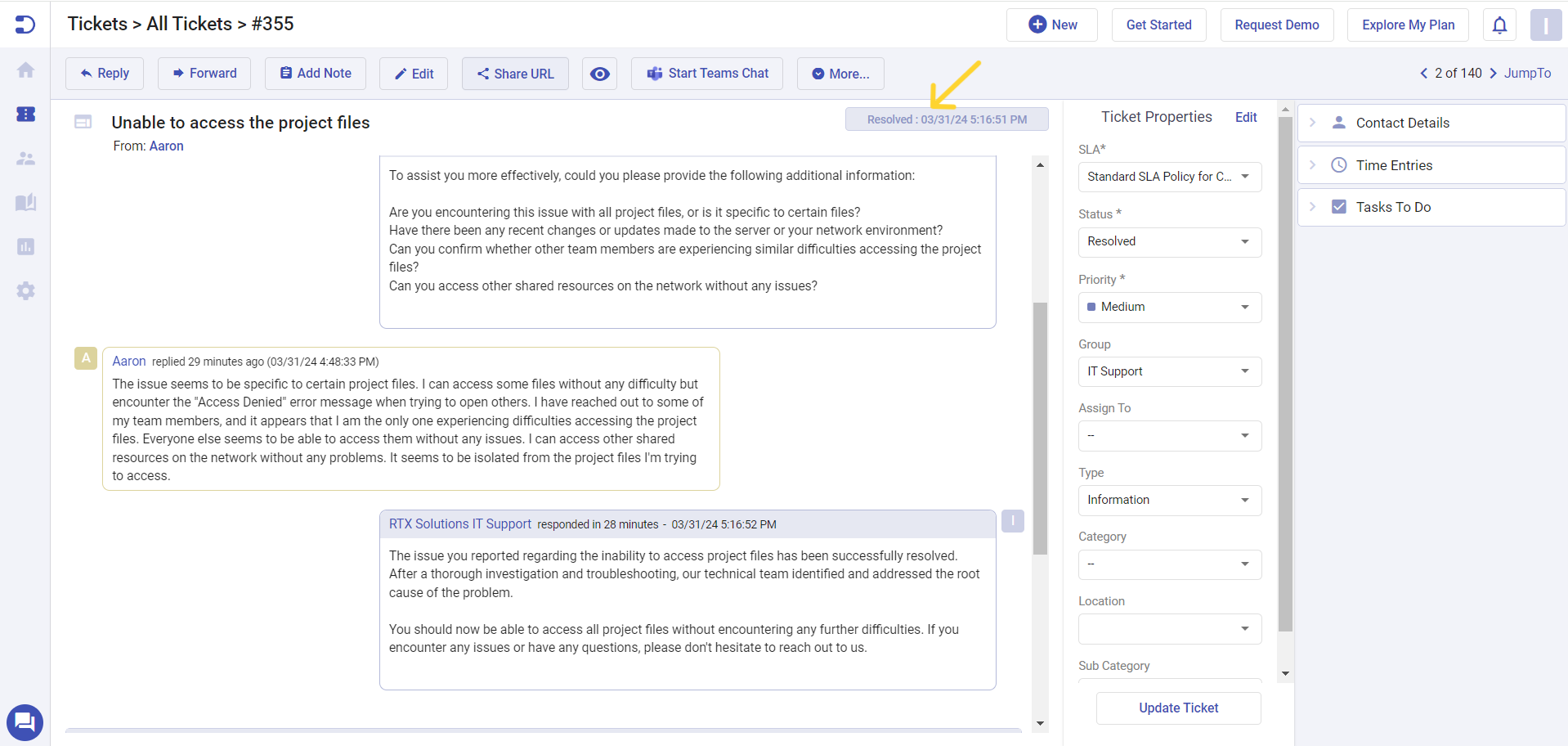The width and height of the screenshot is (1568, 746).
Task: Open the Group dropdown showing IT Support
Action: pyautogui.click(x=1169, y=371)
